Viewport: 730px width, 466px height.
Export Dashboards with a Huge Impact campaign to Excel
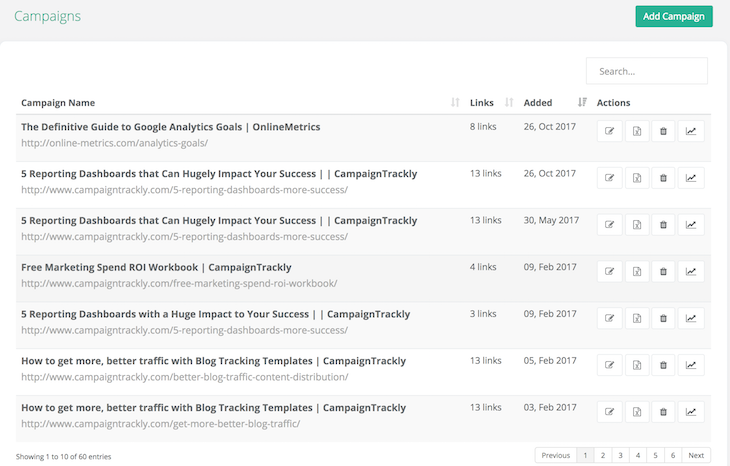(637, 318)
